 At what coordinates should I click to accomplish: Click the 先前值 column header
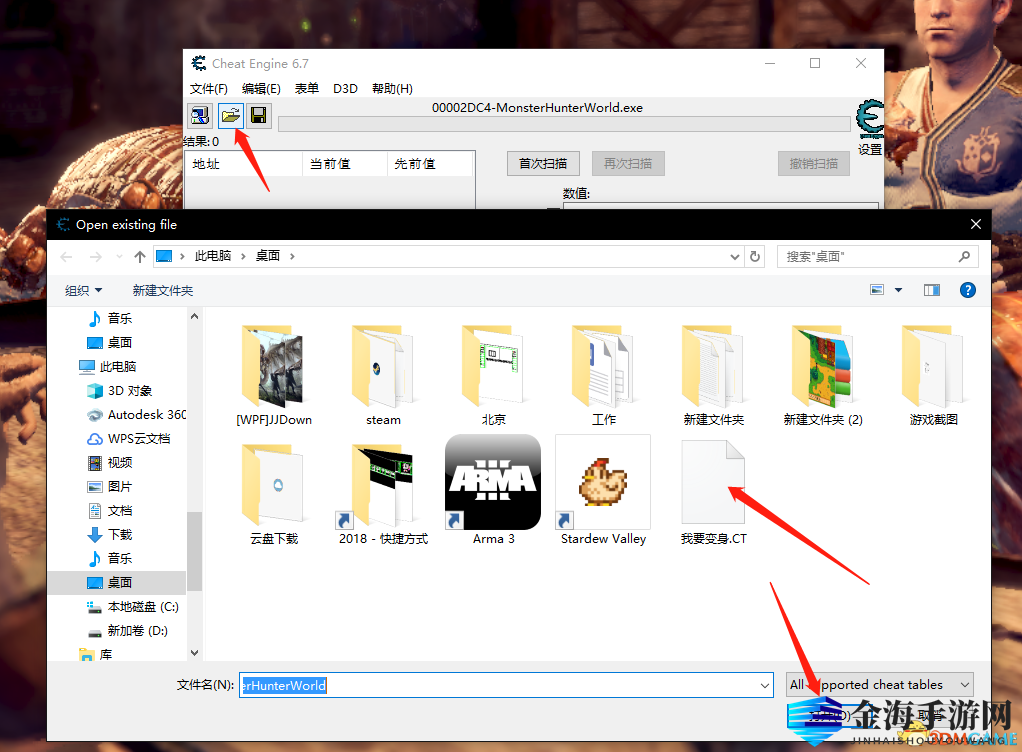(x=430, y=164)
